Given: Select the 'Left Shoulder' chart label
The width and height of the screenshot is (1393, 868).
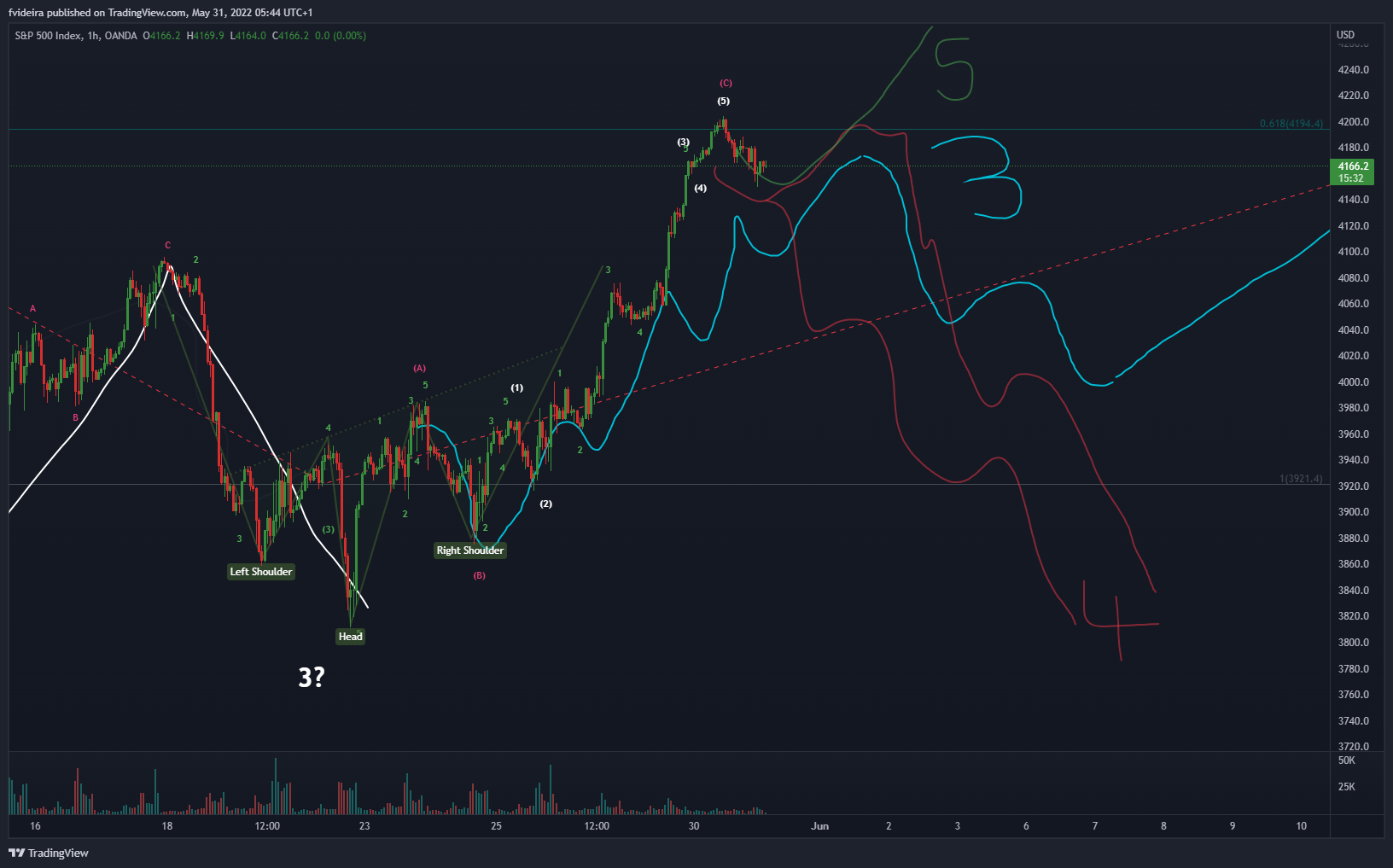Looking at the screenshot, I should pos(261,572).
